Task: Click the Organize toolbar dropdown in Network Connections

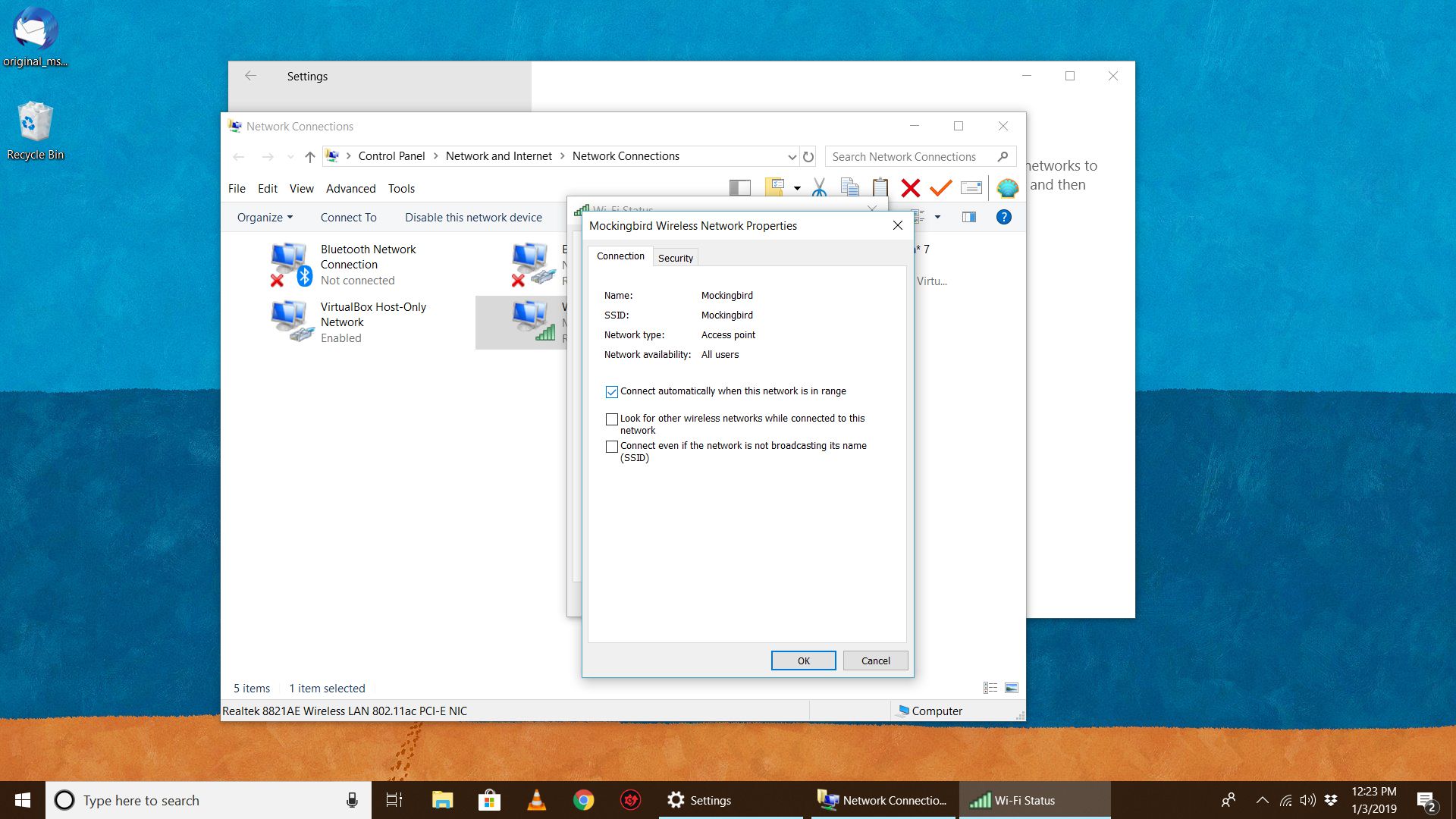Action: click(264, 216)
